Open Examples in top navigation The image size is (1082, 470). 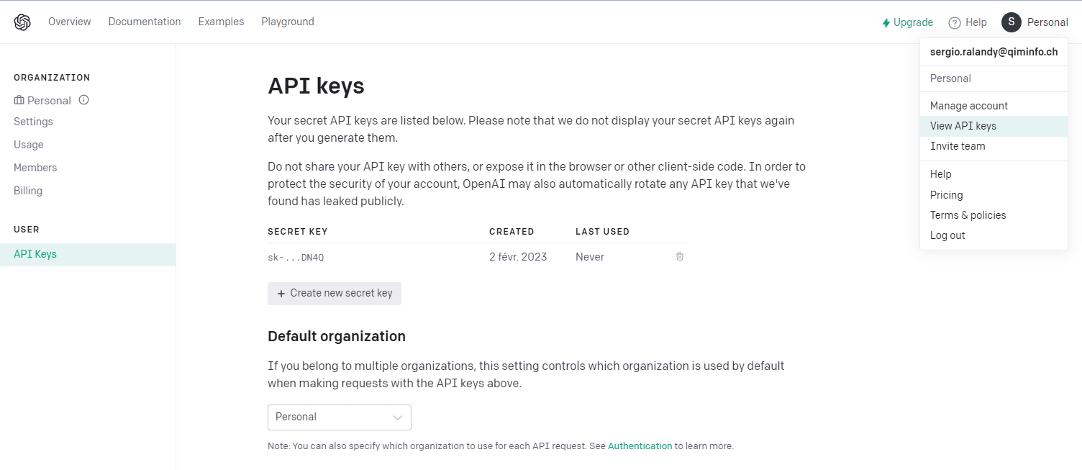(x=221, y=21)
